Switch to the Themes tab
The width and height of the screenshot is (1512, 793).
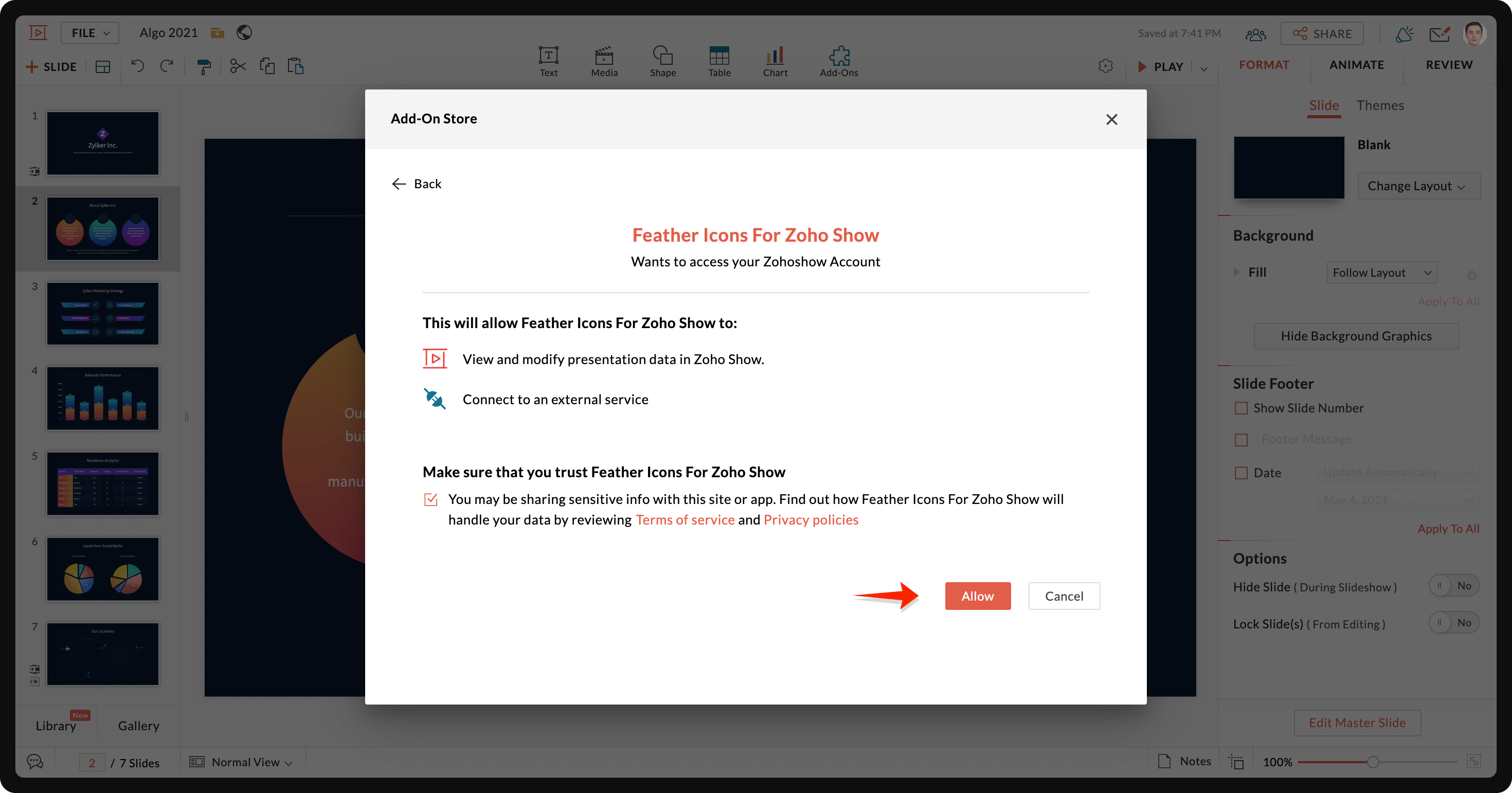click(1379, 105)
